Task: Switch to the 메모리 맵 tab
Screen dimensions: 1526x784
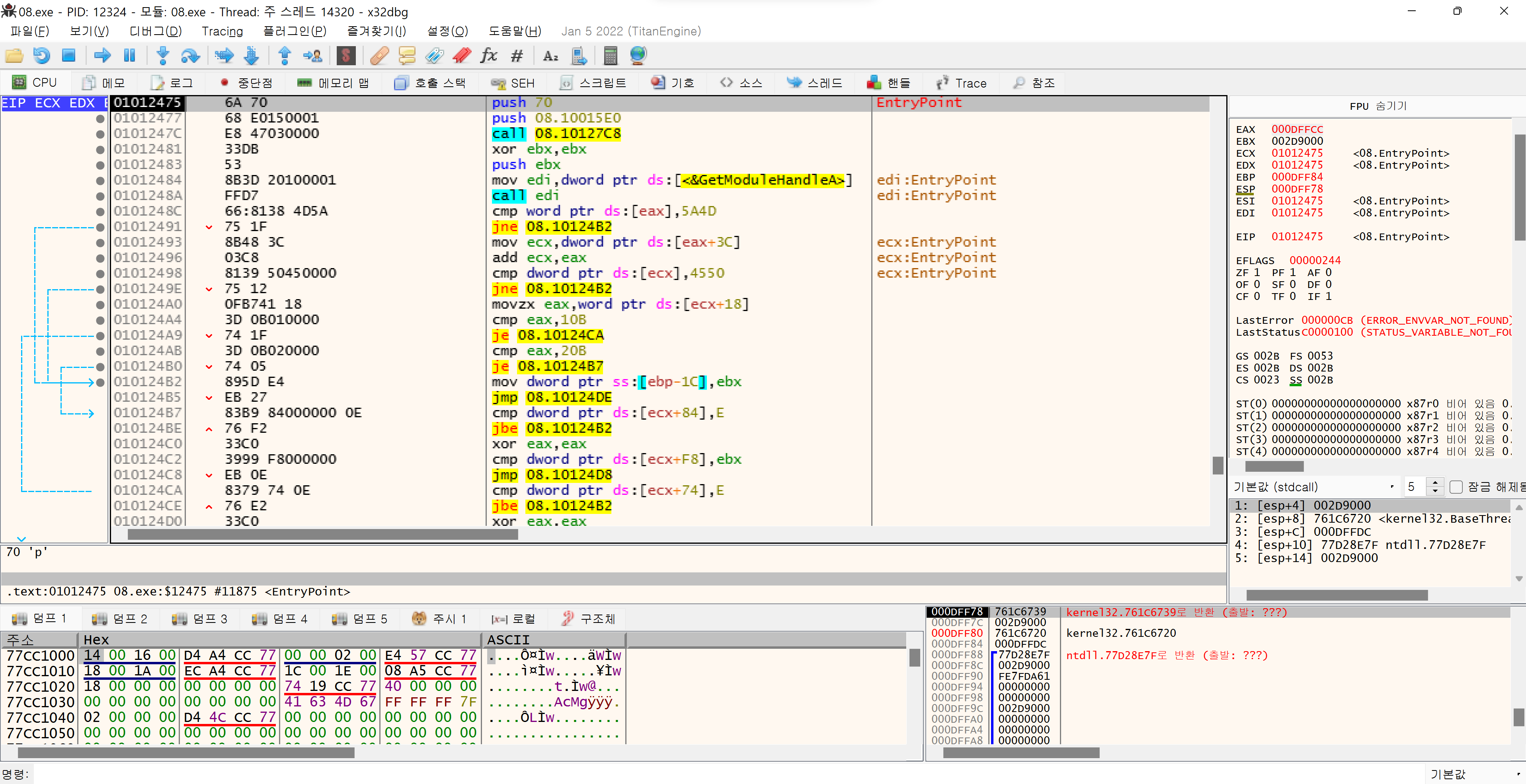Action: coord(333,83)
